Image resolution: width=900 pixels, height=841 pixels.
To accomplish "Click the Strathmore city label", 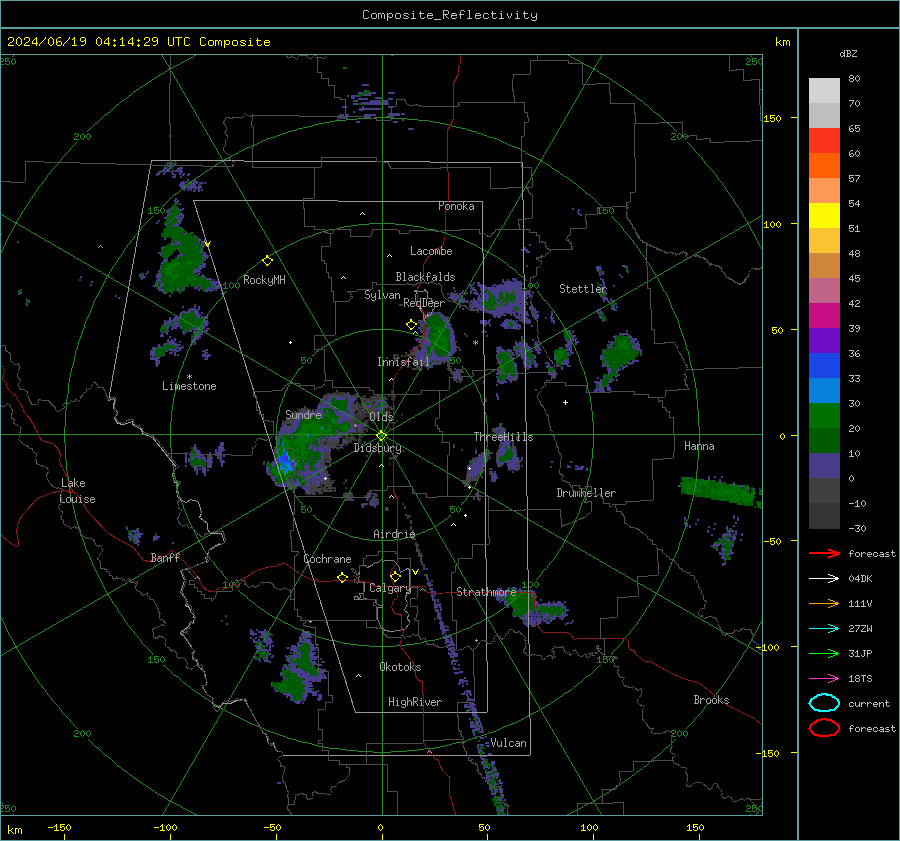I will (x=486, y=592).
